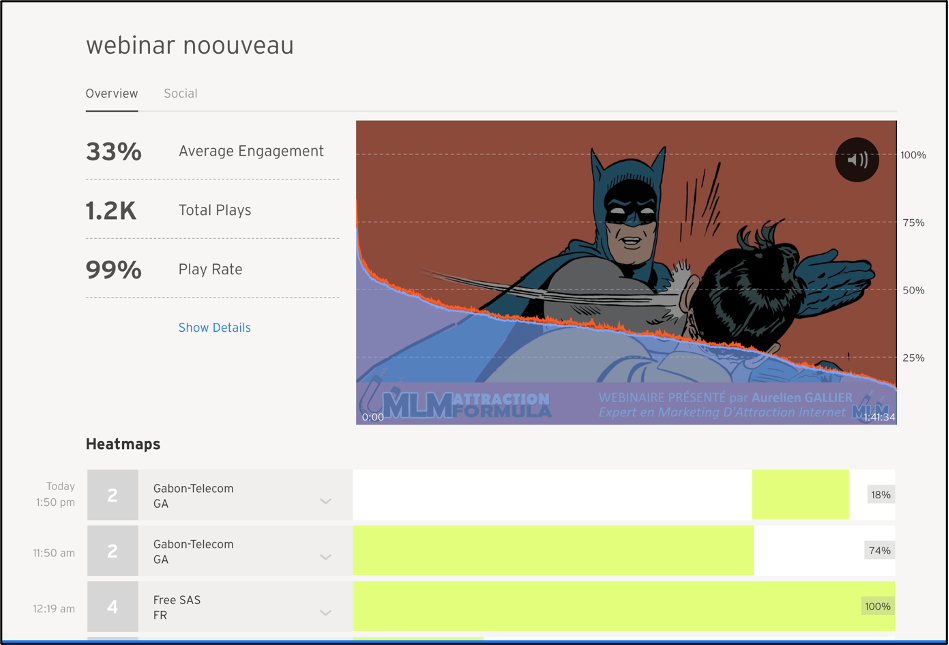Click the 18% heatmap viewing bar

[x=800, y=494]
